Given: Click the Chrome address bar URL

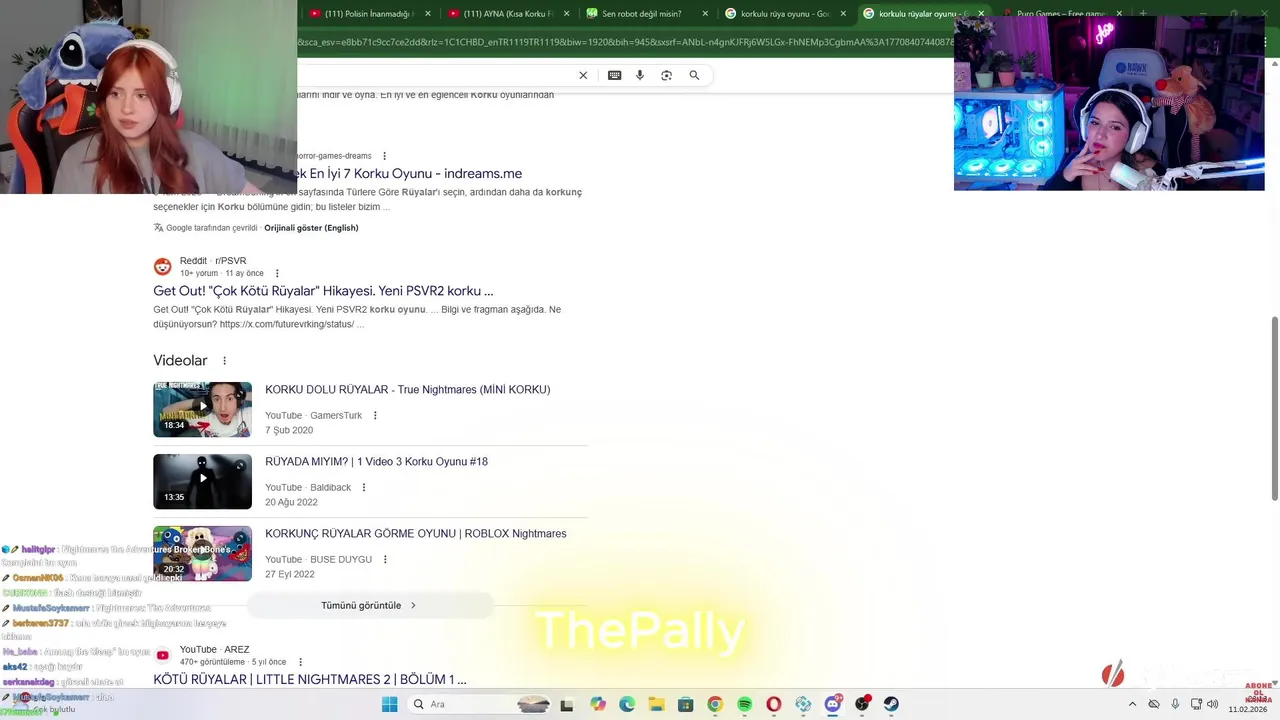Looking at the screenshot, I should click(x=625, y=42).
